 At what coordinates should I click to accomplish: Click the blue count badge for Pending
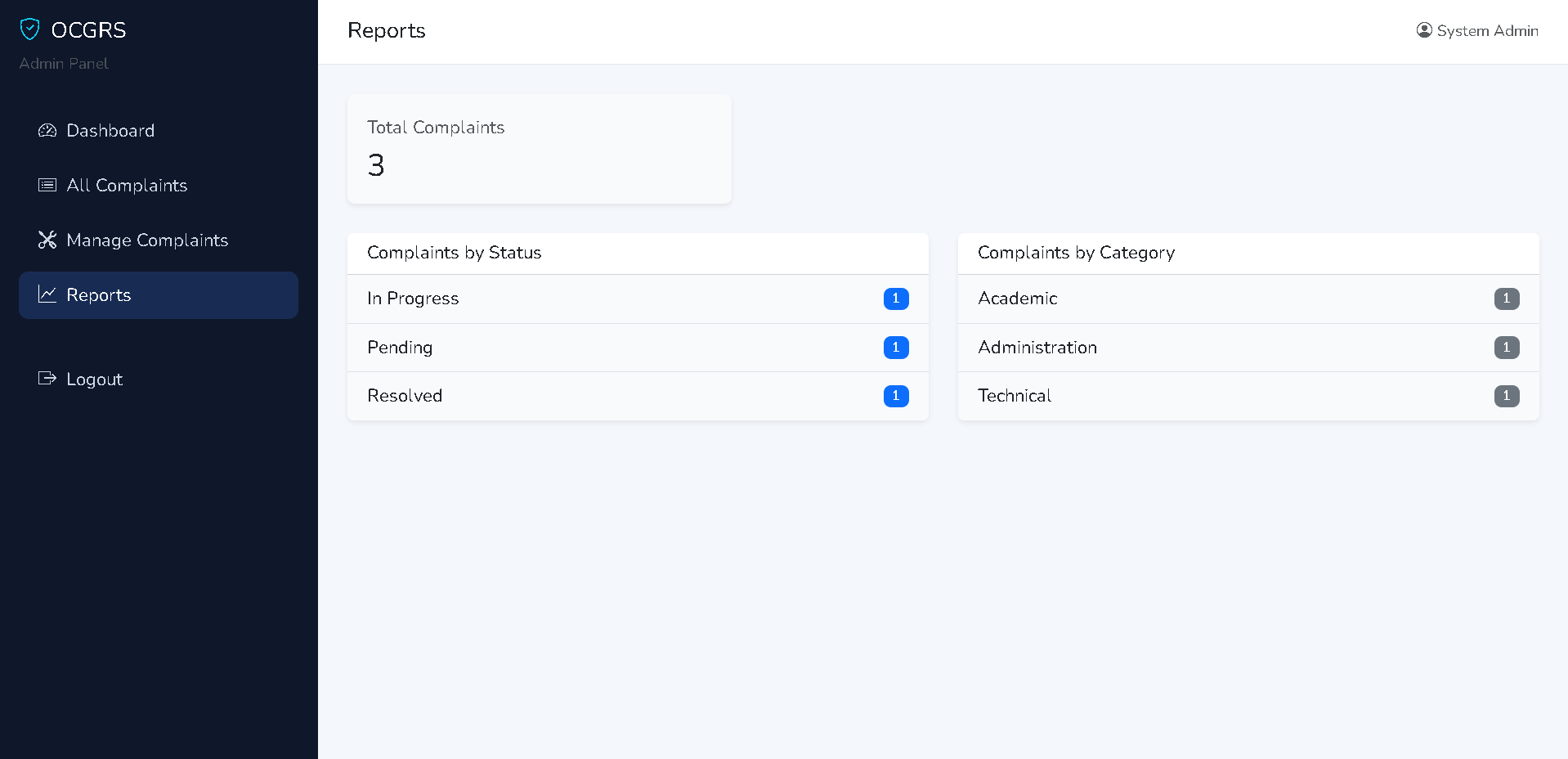click(x=896, y=348)
